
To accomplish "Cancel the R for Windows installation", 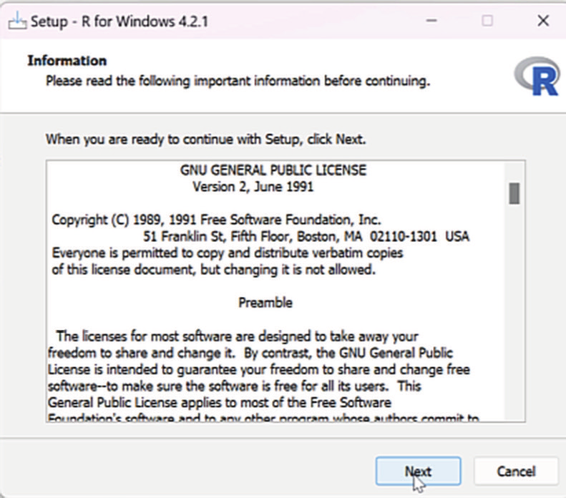I will coord(516,471).
